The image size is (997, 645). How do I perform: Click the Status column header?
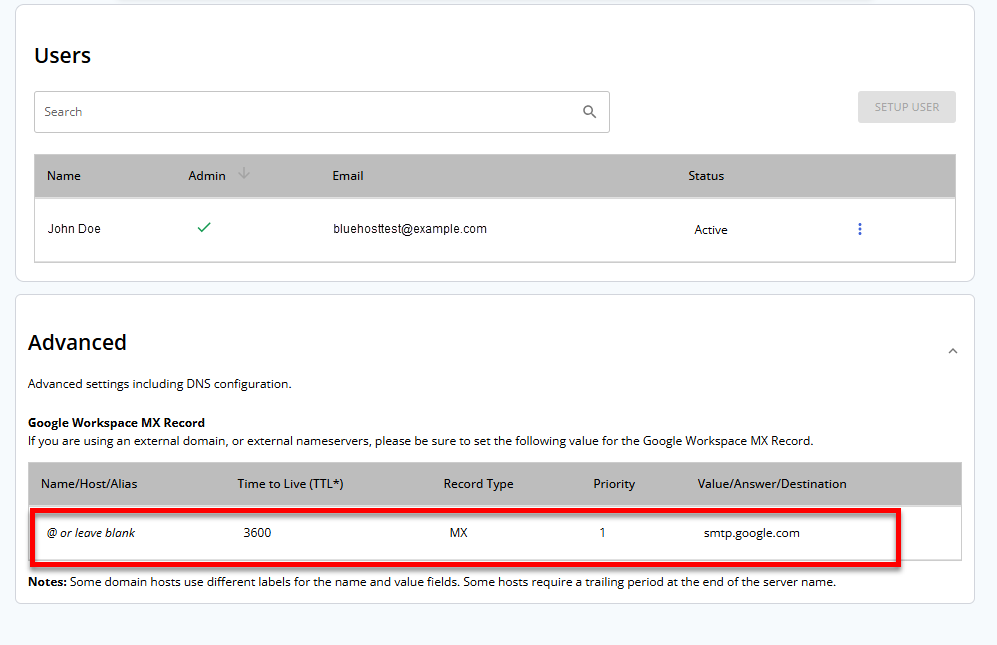[x=706, y=176]
